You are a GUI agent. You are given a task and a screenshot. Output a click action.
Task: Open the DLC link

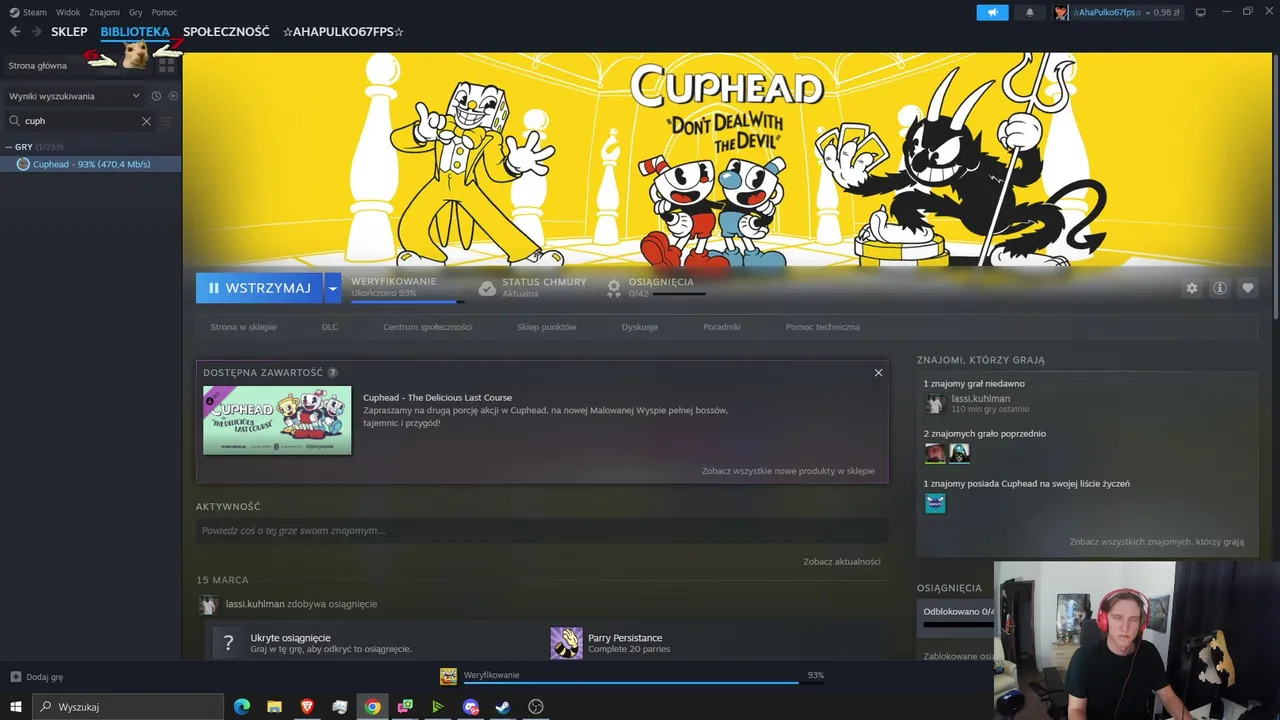(x=330, y=327)
